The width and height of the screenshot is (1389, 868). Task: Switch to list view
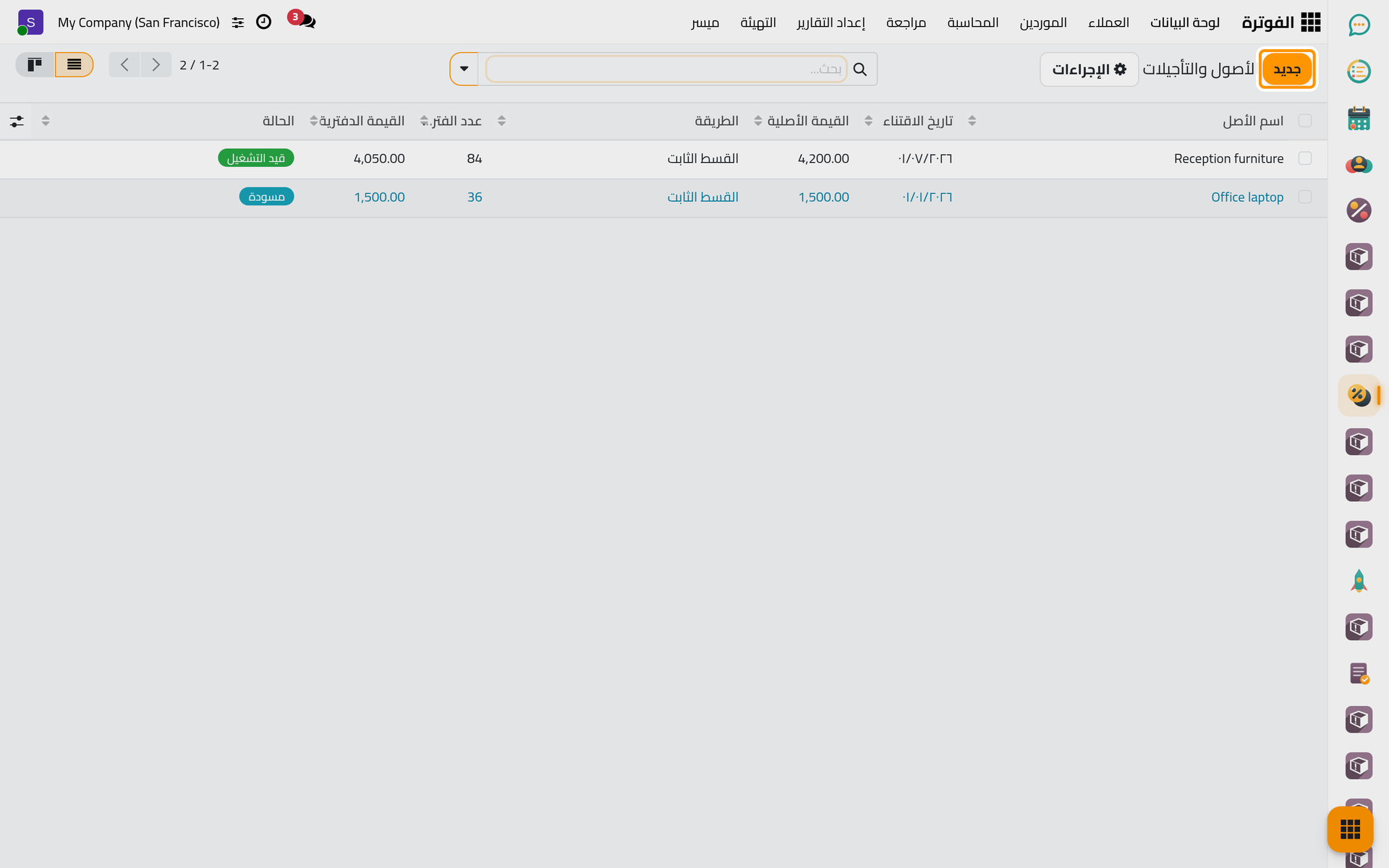74,65
